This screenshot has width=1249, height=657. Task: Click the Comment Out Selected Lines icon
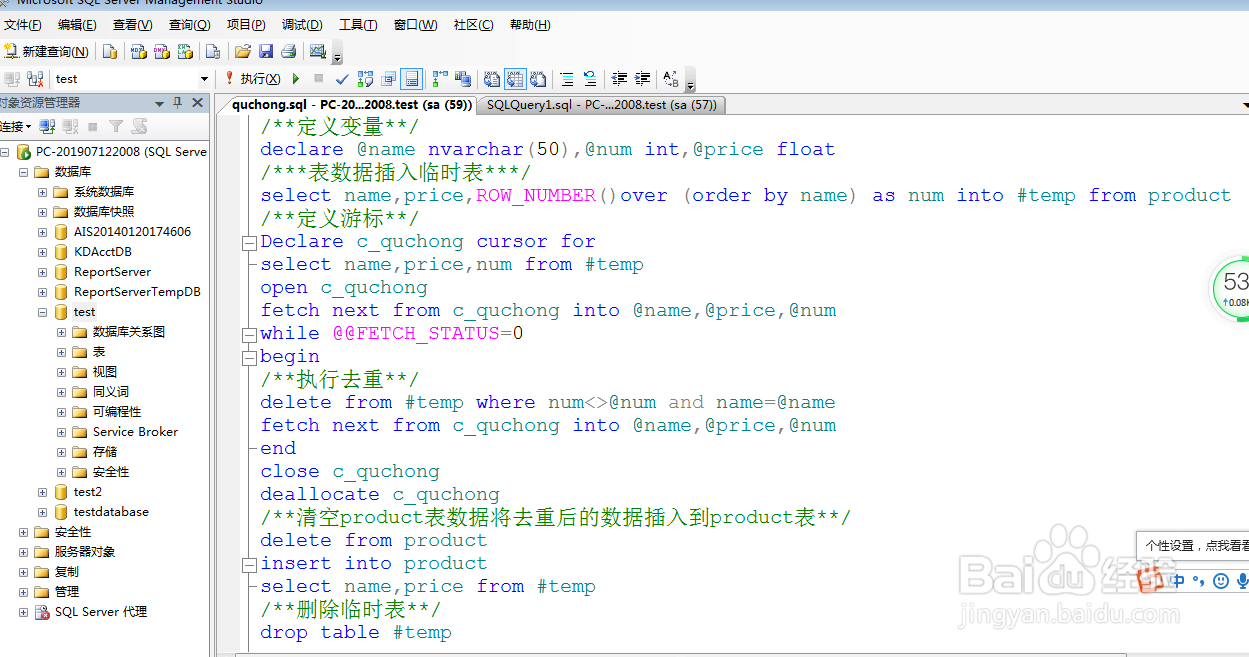click(566, 78)
